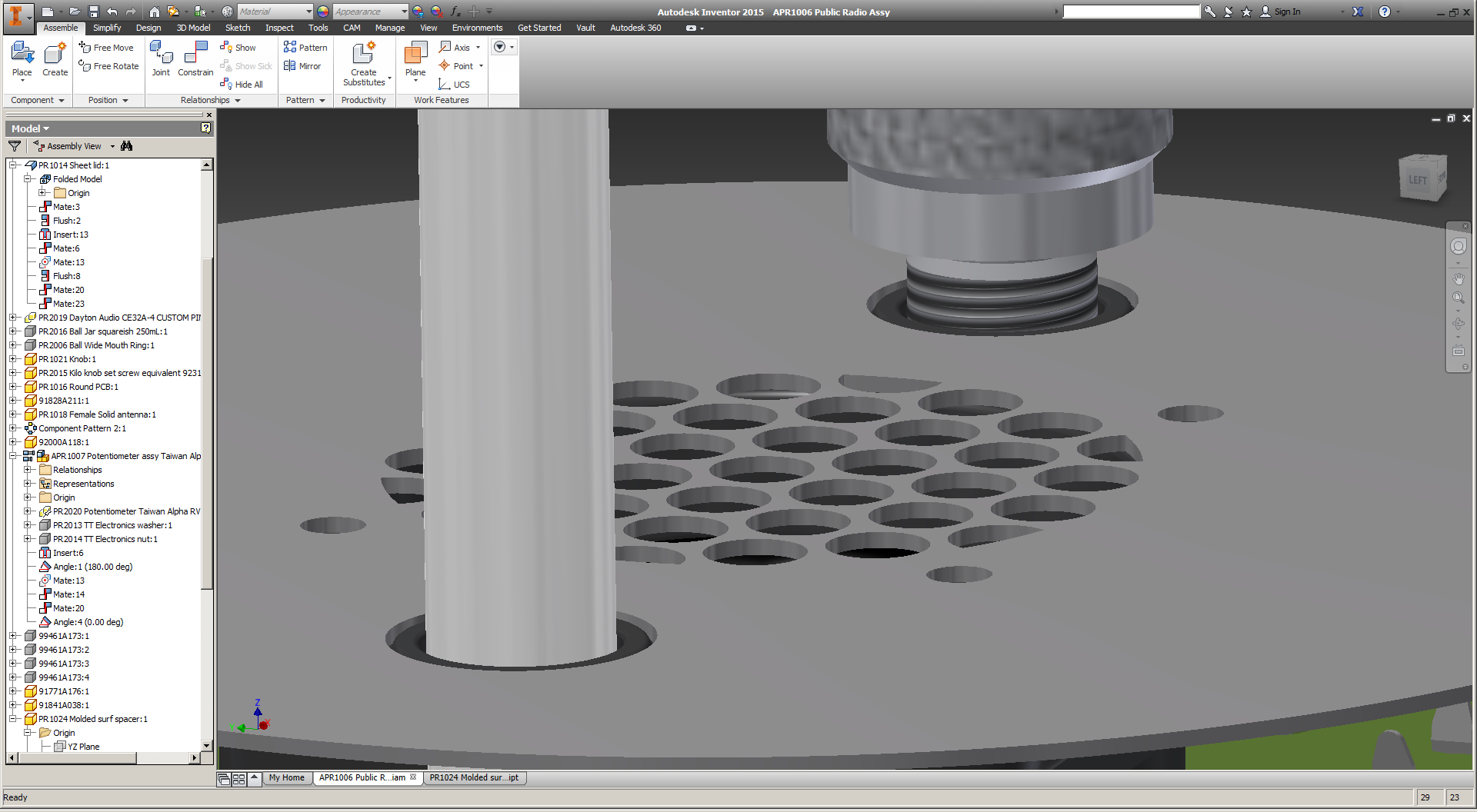Open the 3D Model ribbon tab
This screenshot has height=812, width=1477.
coord(193,28)
